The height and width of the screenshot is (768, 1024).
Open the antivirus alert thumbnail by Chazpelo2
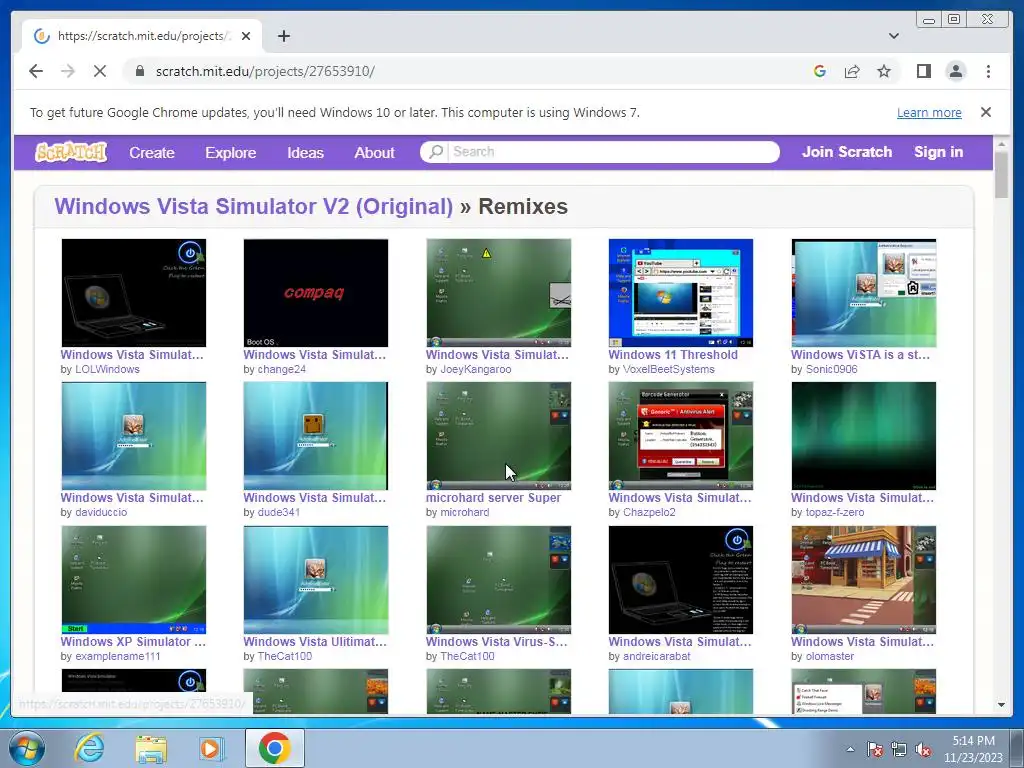[680, 436]
